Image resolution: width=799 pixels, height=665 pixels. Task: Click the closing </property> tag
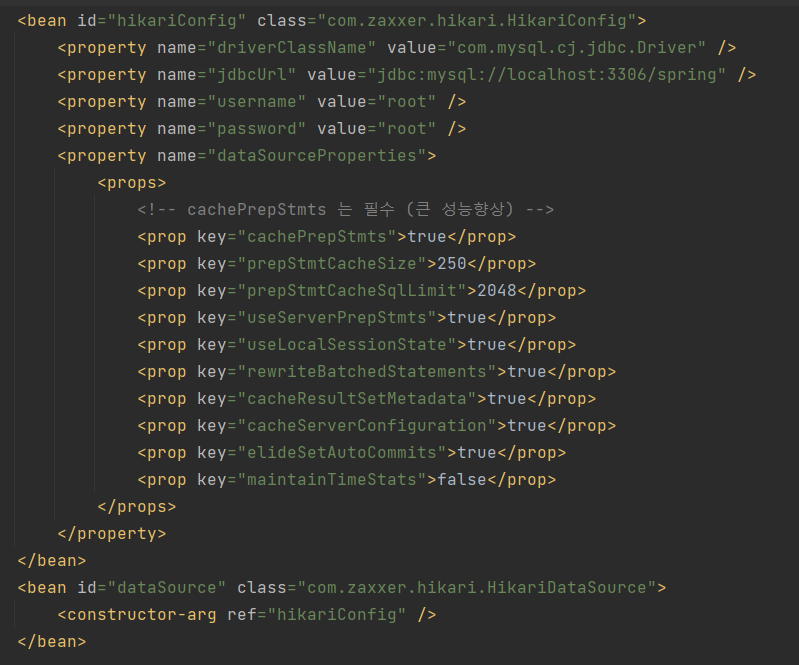tap(112, 534)
